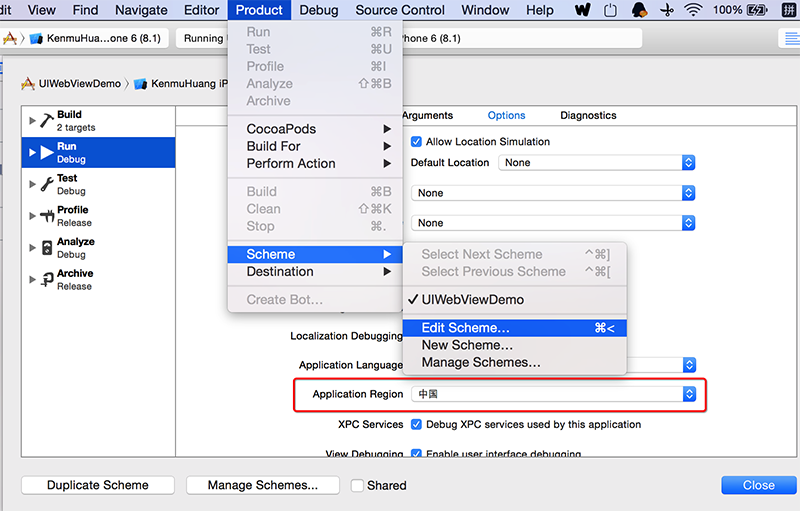Click the device icon next to KenmuHua...one 6
This screenshot has height=511, width=800.
click(x=36, y=38)
